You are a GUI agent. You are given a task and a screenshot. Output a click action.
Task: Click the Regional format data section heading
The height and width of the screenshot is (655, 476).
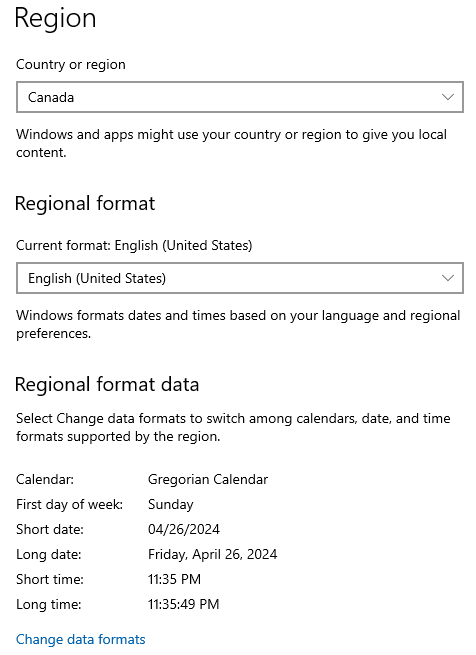coord(107,384)
